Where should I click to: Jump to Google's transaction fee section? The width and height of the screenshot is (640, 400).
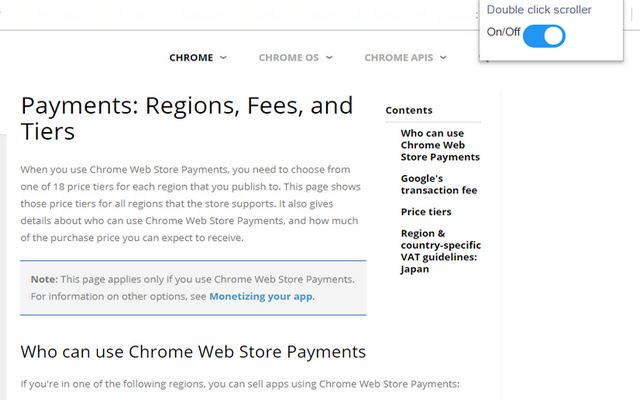click(x=439, y=184)
